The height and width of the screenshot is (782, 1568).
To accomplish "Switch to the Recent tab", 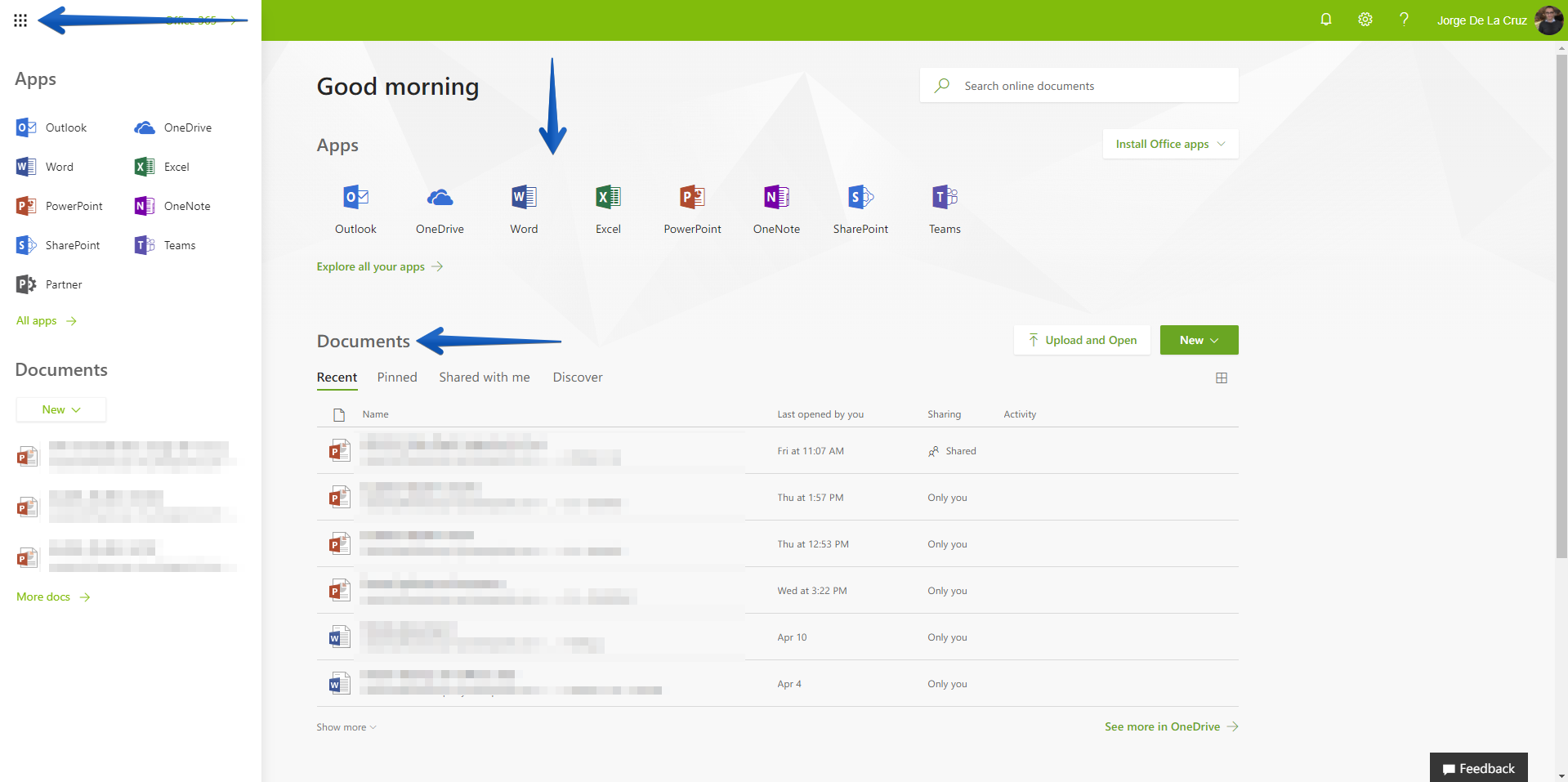I will pyautogui.click(x=337, y=378).
